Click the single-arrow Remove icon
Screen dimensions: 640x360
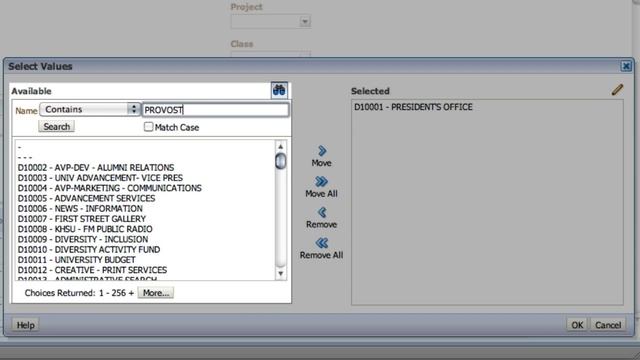322,212
